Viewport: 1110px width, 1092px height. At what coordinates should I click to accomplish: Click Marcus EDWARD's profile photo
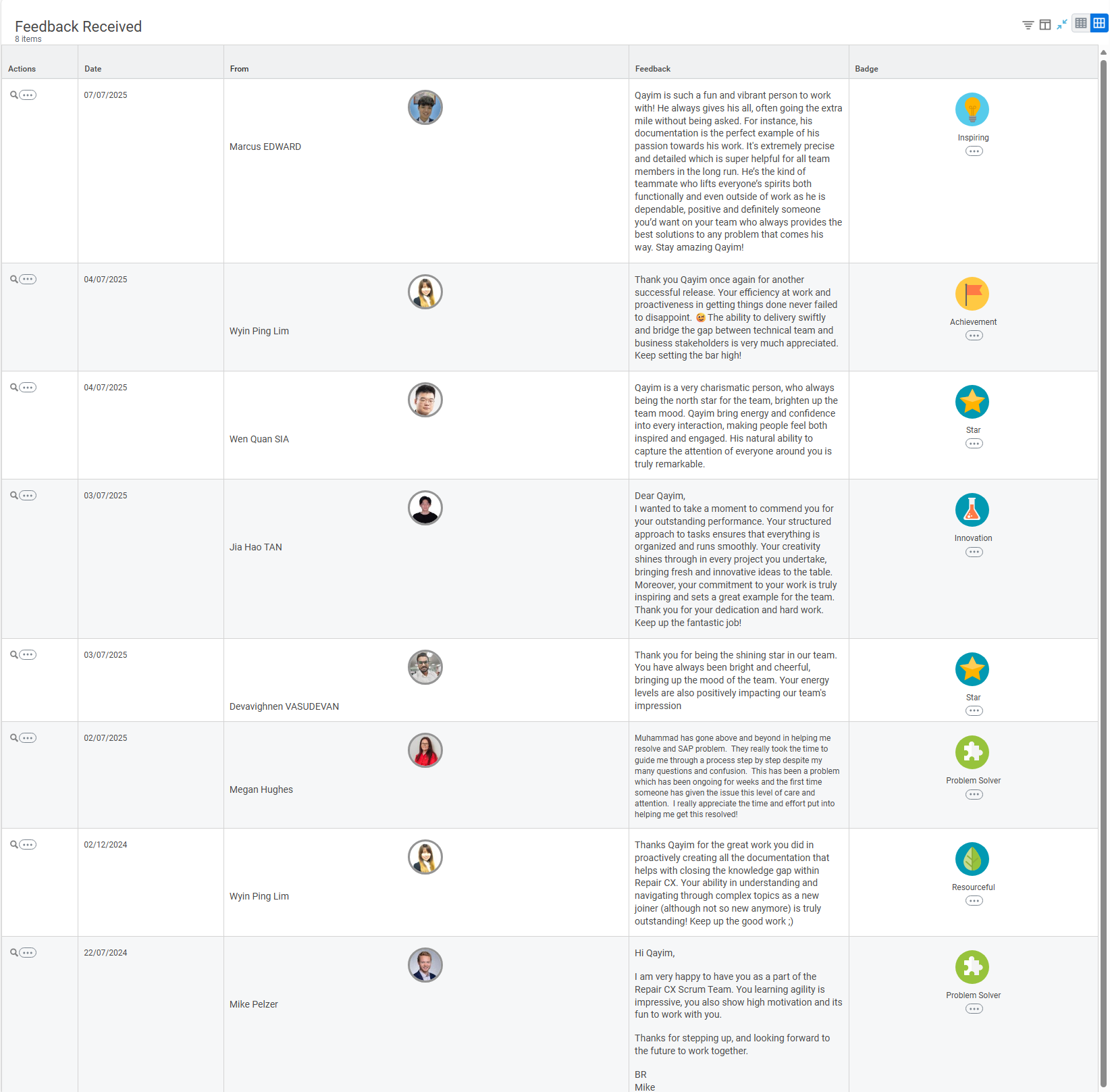click(425, 107)
